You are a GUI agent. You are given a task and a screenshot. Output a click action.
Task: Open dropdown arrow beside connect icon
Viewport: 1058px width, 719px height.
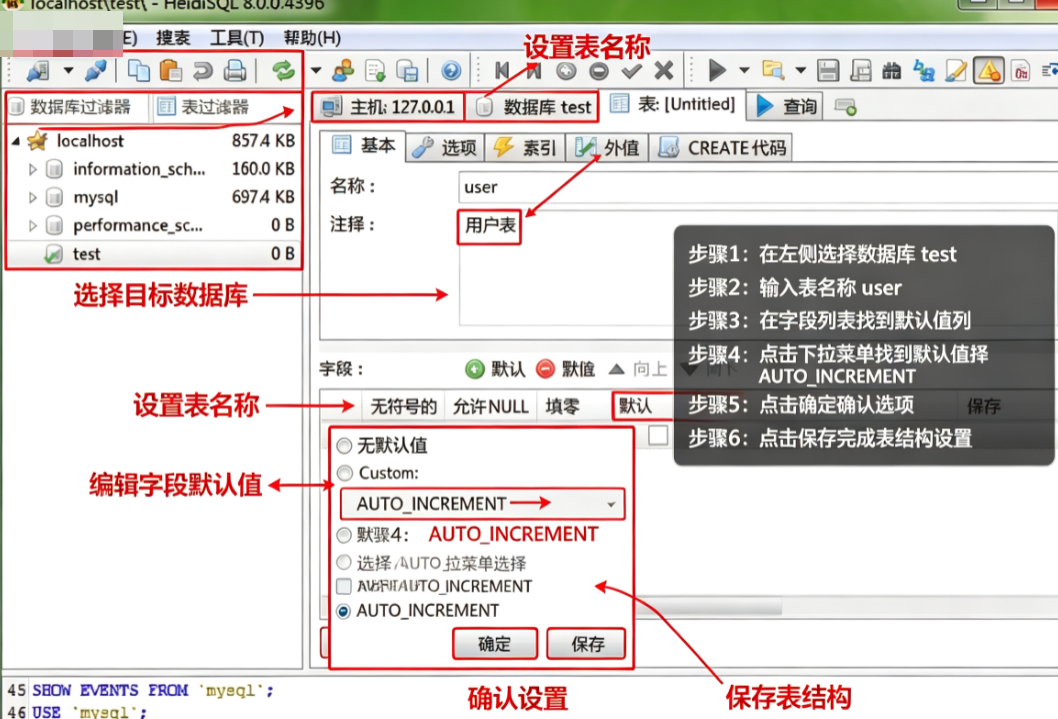click(x=68, y=70)
